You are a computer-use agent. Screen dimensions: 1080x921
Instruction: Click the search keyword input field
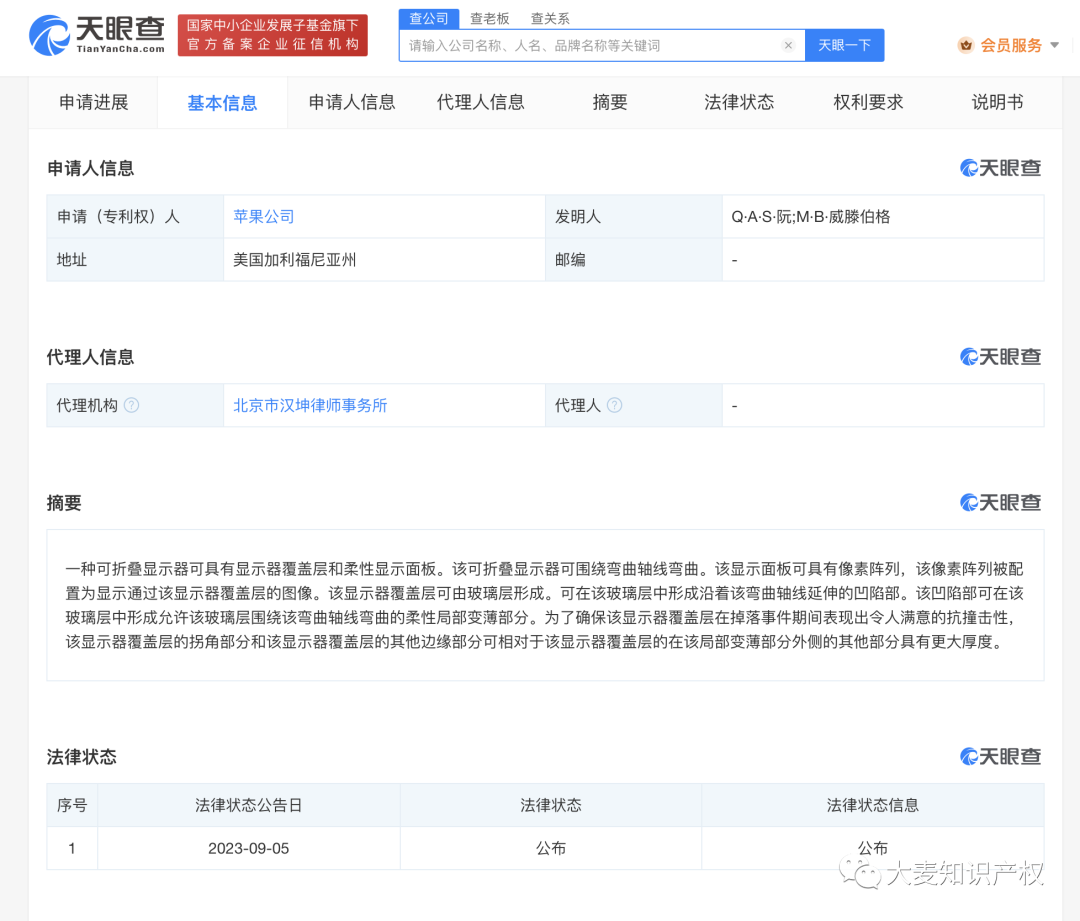[x=590, y=45]
